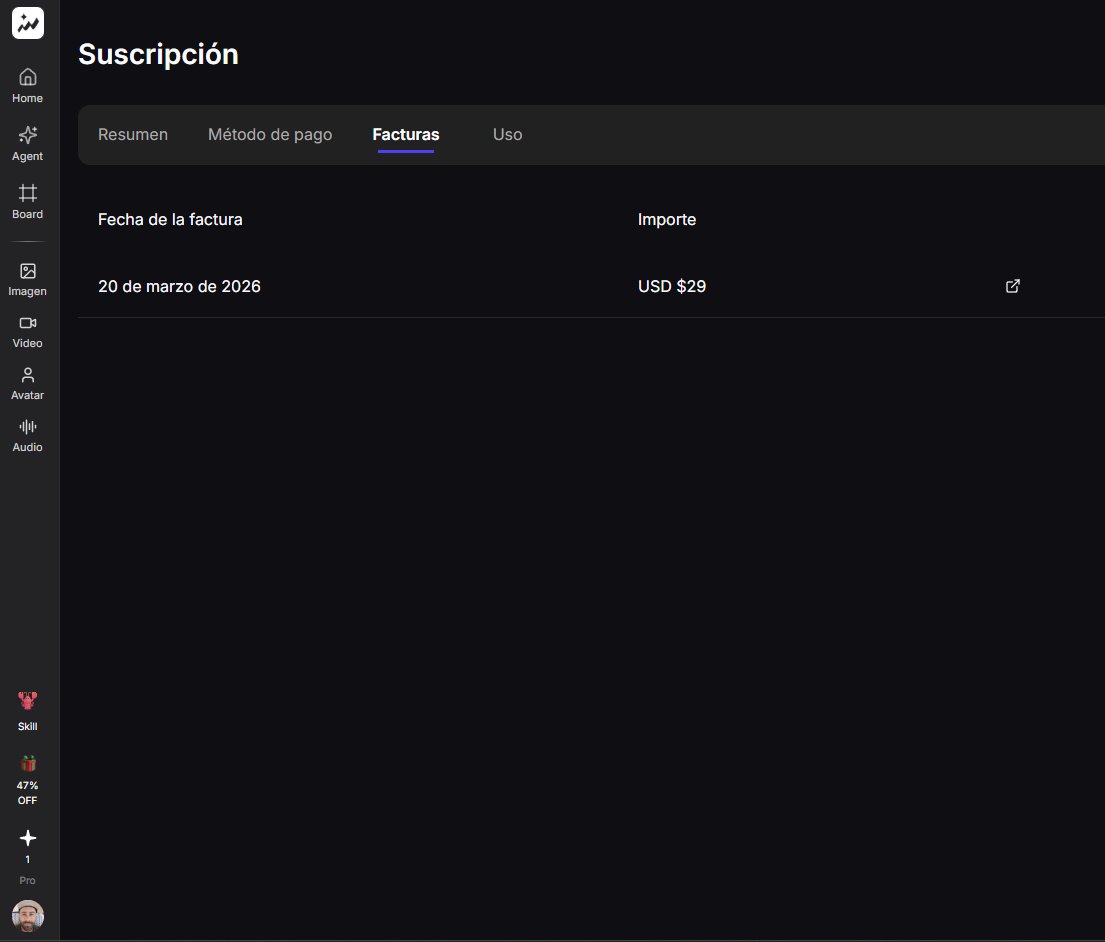Switch to the Uso tab
The height and width of the screenshot is (942, 1105).
tap(507, 135)
